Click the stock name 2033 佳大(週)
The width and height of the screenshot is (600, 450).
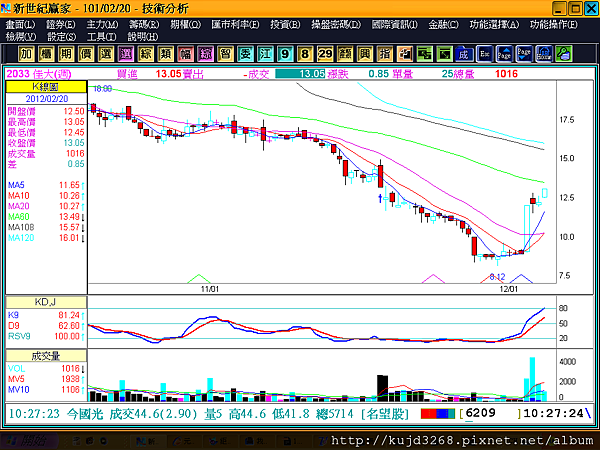pyautogui.click(x=39, y=73)
